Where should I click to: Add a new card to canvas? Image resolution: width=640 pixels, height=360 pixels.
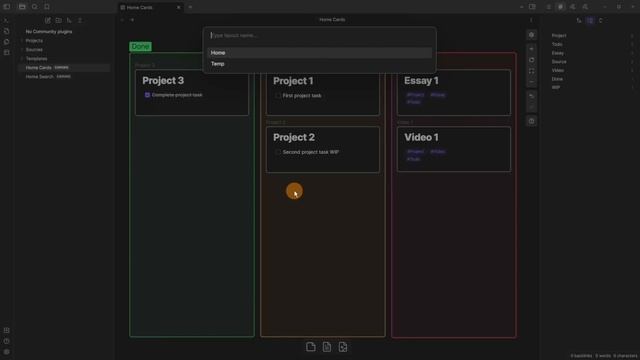[x=311, y=347]
